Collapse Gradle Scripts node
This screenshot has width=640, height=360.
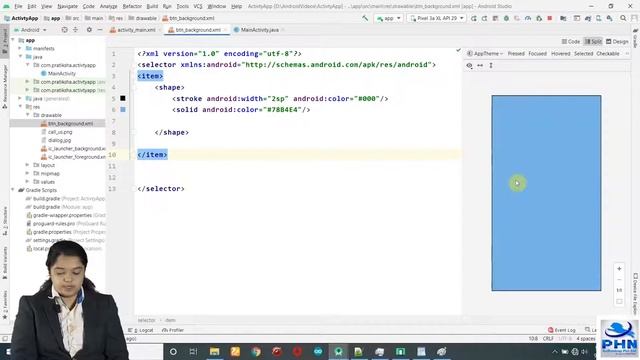[13, 190]
